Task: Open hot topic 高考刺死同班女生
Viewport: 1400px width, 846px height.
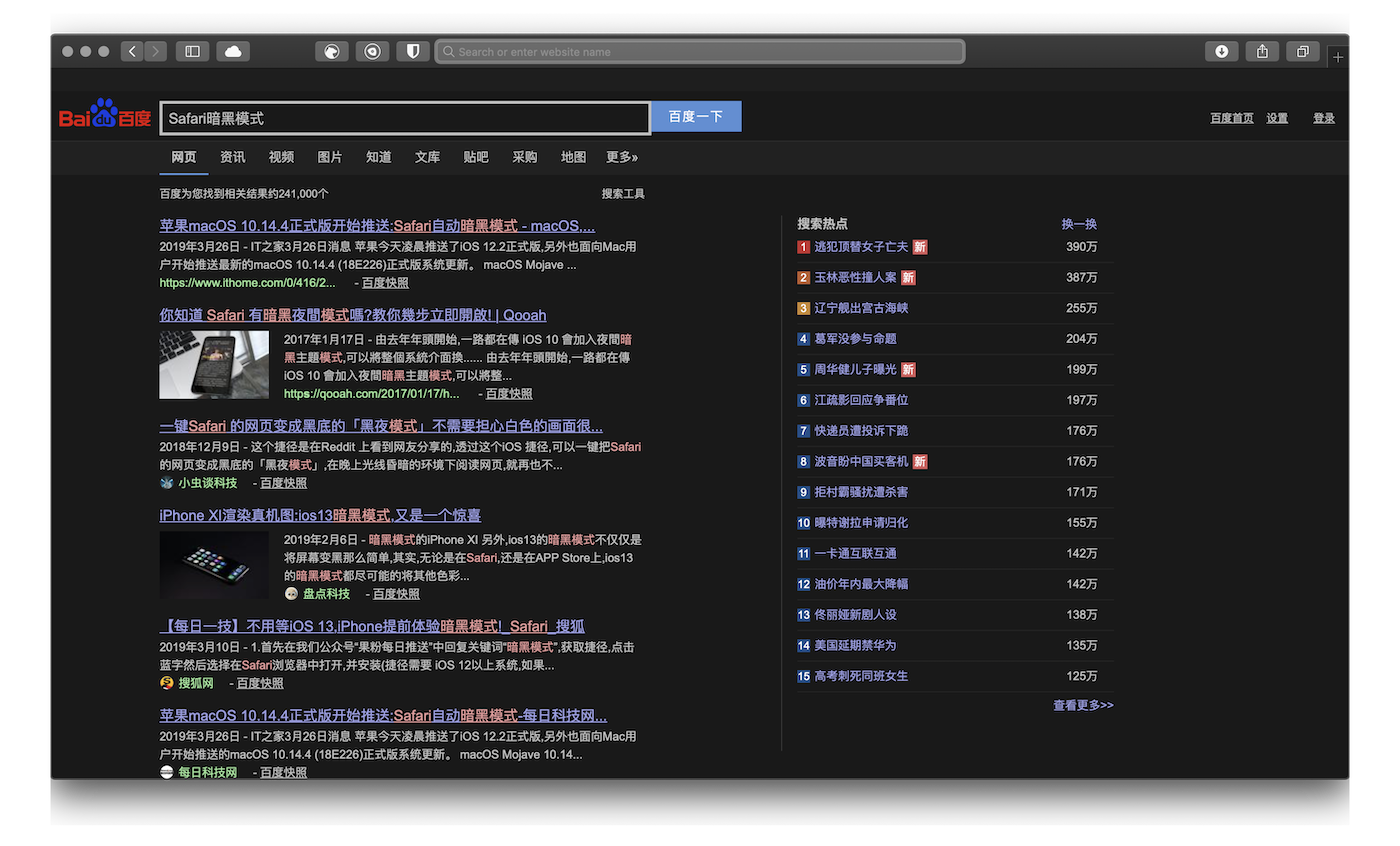Action: click(x=861, y=677)
